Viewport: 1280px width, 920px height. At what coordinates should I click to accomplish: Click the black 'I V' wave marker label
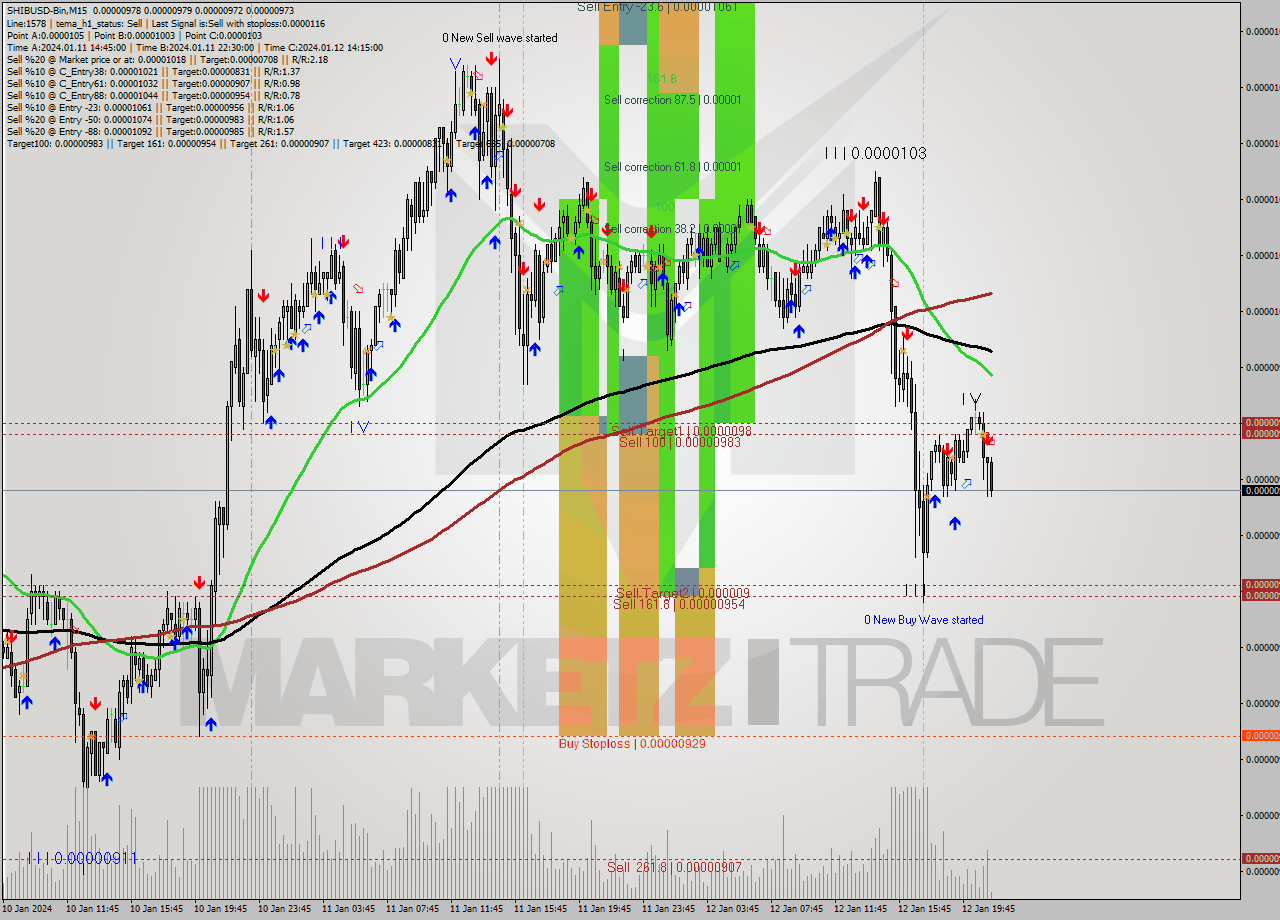point(971,399)
